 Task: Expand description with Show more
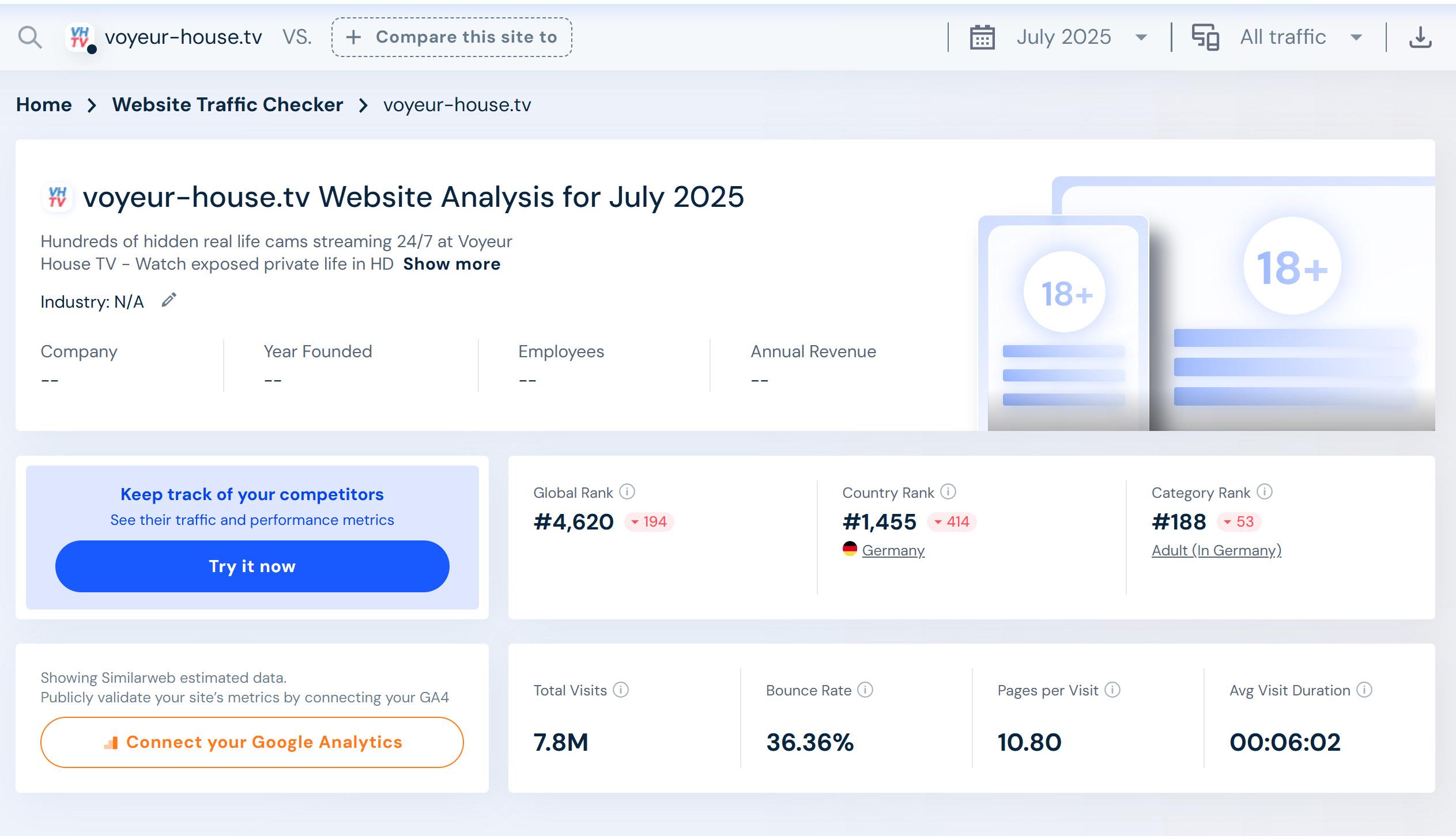point(451,264)
